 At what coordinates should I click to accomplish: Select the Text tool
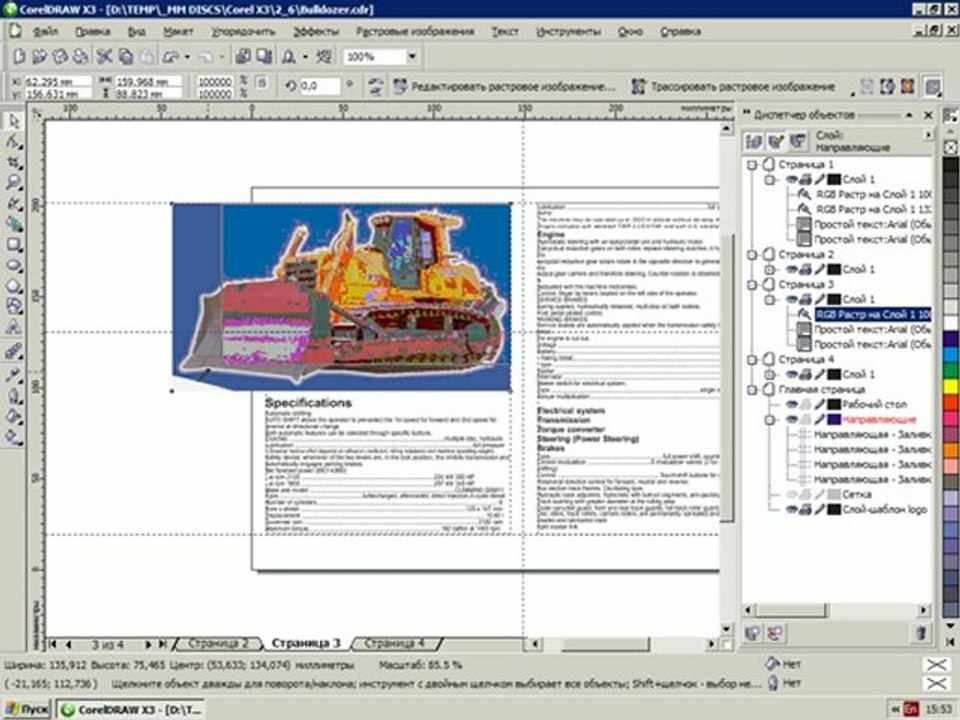point(13,328)
